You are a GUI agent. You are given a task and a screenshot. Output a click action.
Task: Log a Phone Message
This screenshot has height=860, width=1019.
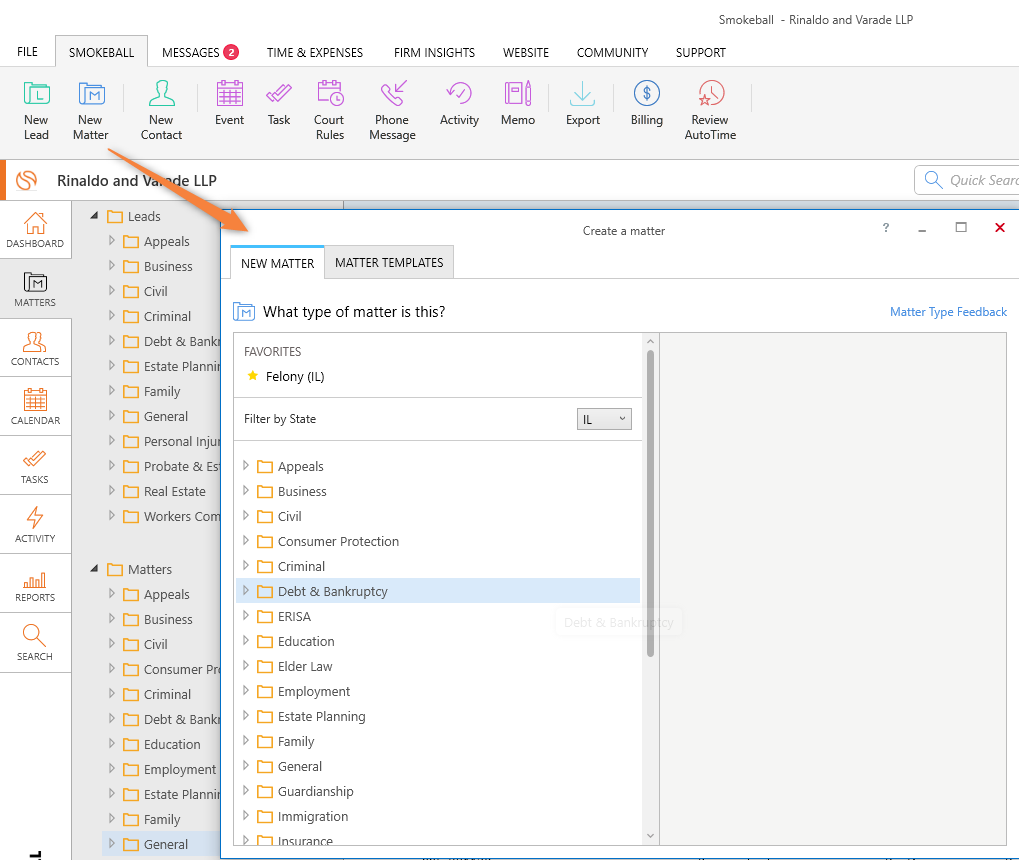tap(393, 110)
